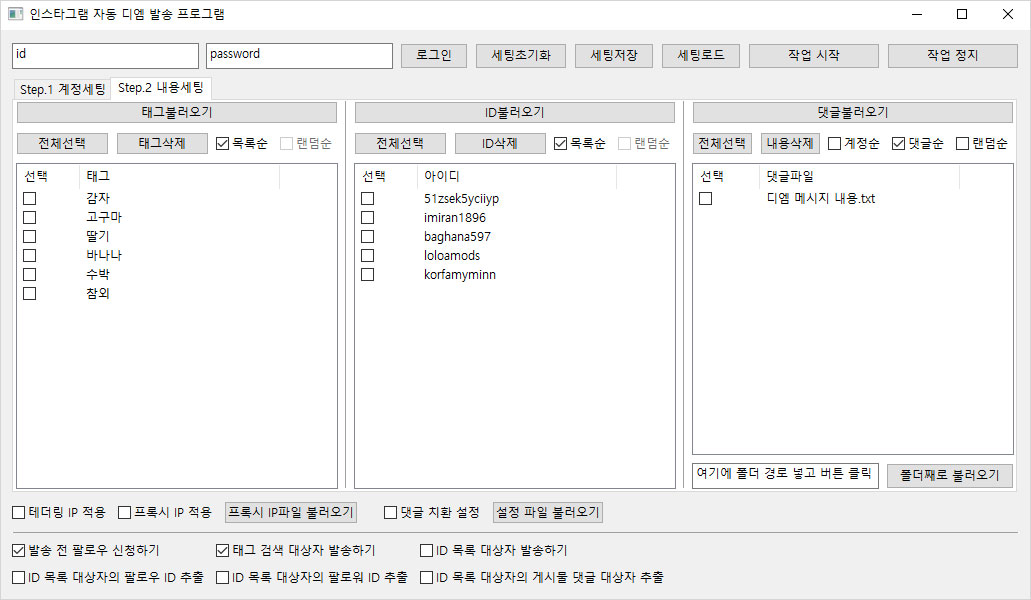The height and width of the screenshot is (600, 1031).
Task: Click the 세팅로드 button
Action: coord(701,56)
